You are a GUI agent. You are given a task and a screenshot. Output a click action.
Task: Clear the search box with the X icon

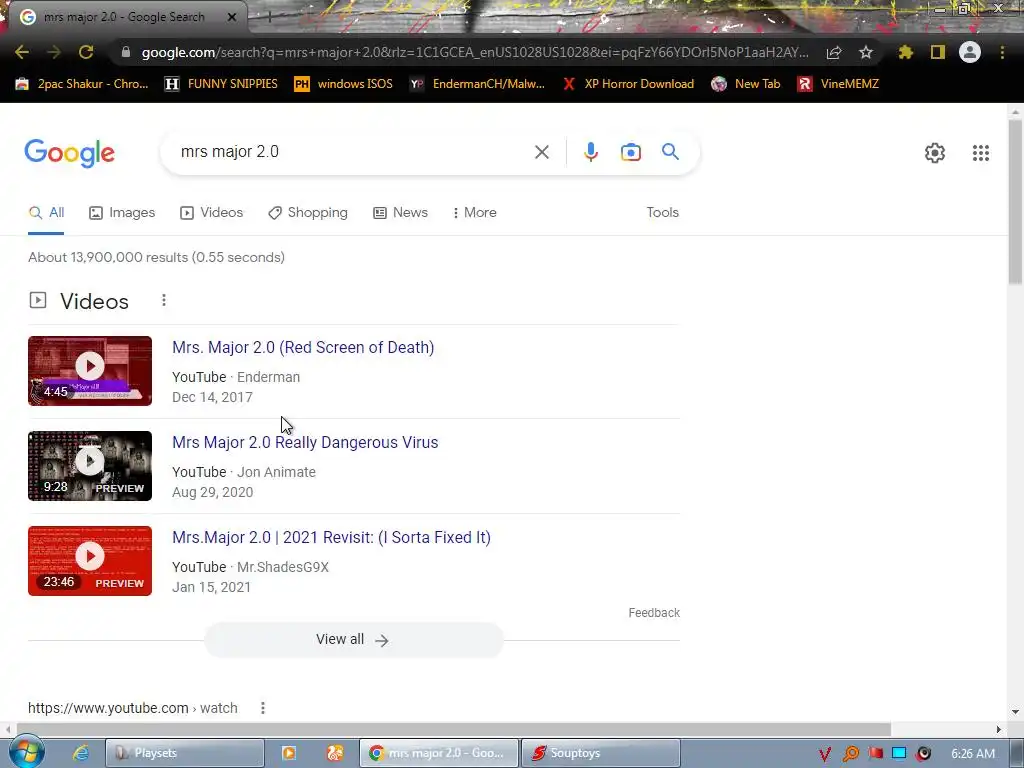(541, 152)
